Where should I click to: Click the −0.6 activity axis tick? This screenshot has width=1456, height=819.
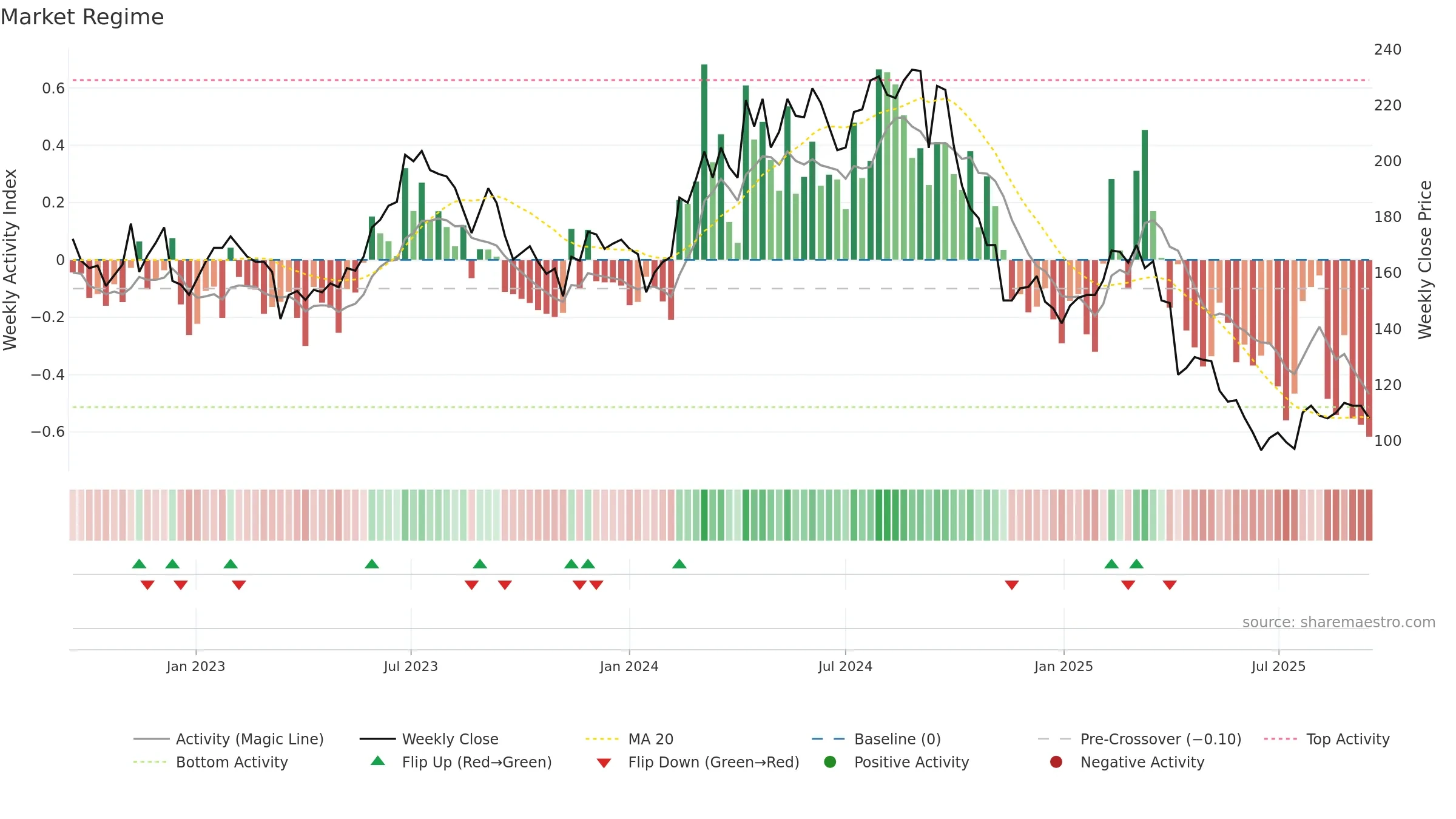click(x=48, y=431)
